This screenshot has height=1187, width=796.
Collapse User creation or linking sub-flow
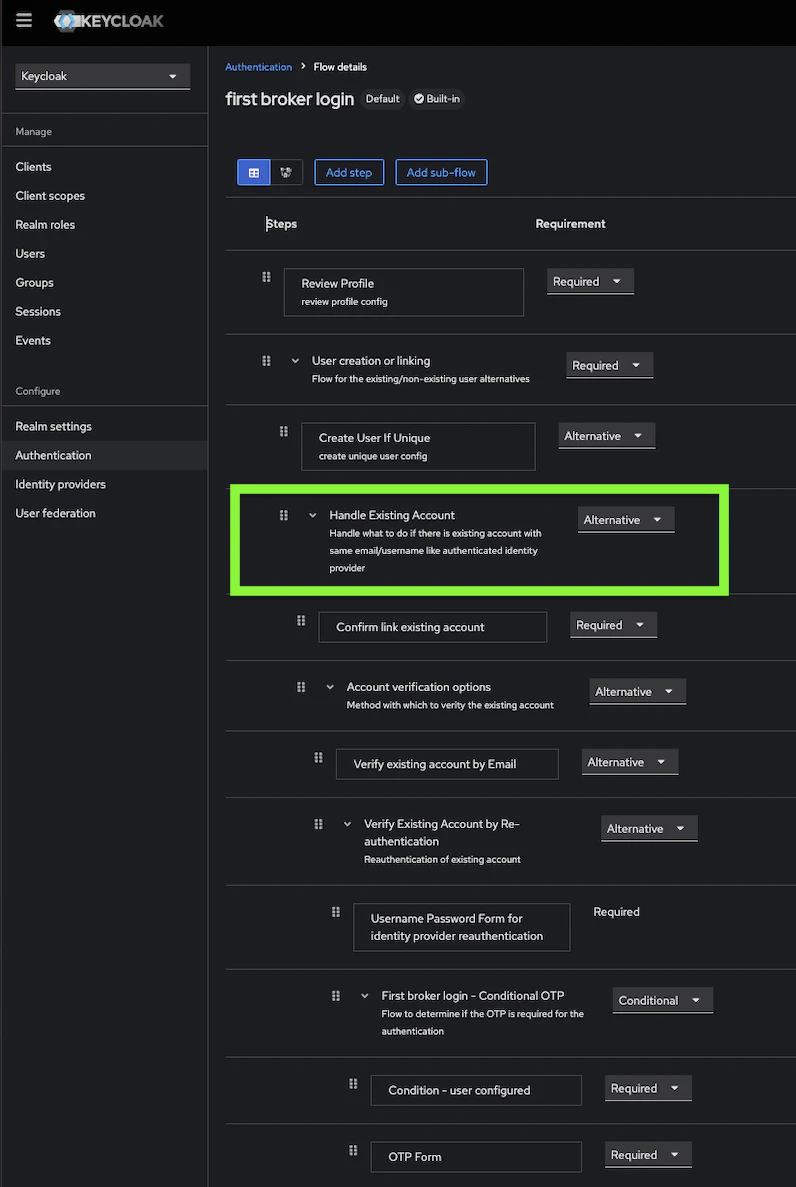(295, 361)
